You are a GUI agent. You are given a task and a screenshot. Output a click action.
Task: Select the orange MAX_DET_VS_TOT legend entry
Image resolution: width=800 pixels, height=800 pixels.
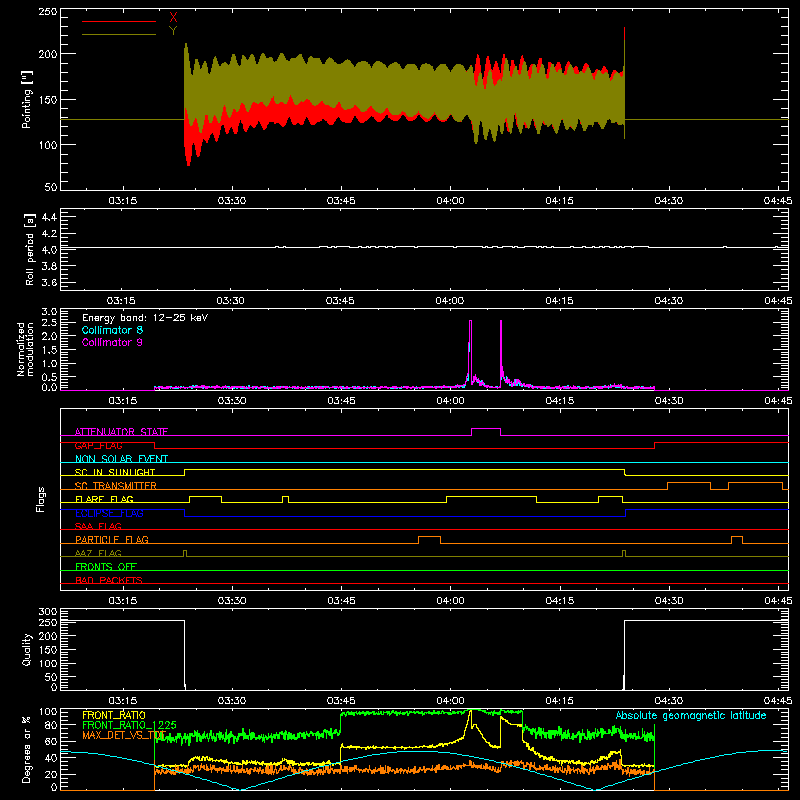click(x=124, y=735)
